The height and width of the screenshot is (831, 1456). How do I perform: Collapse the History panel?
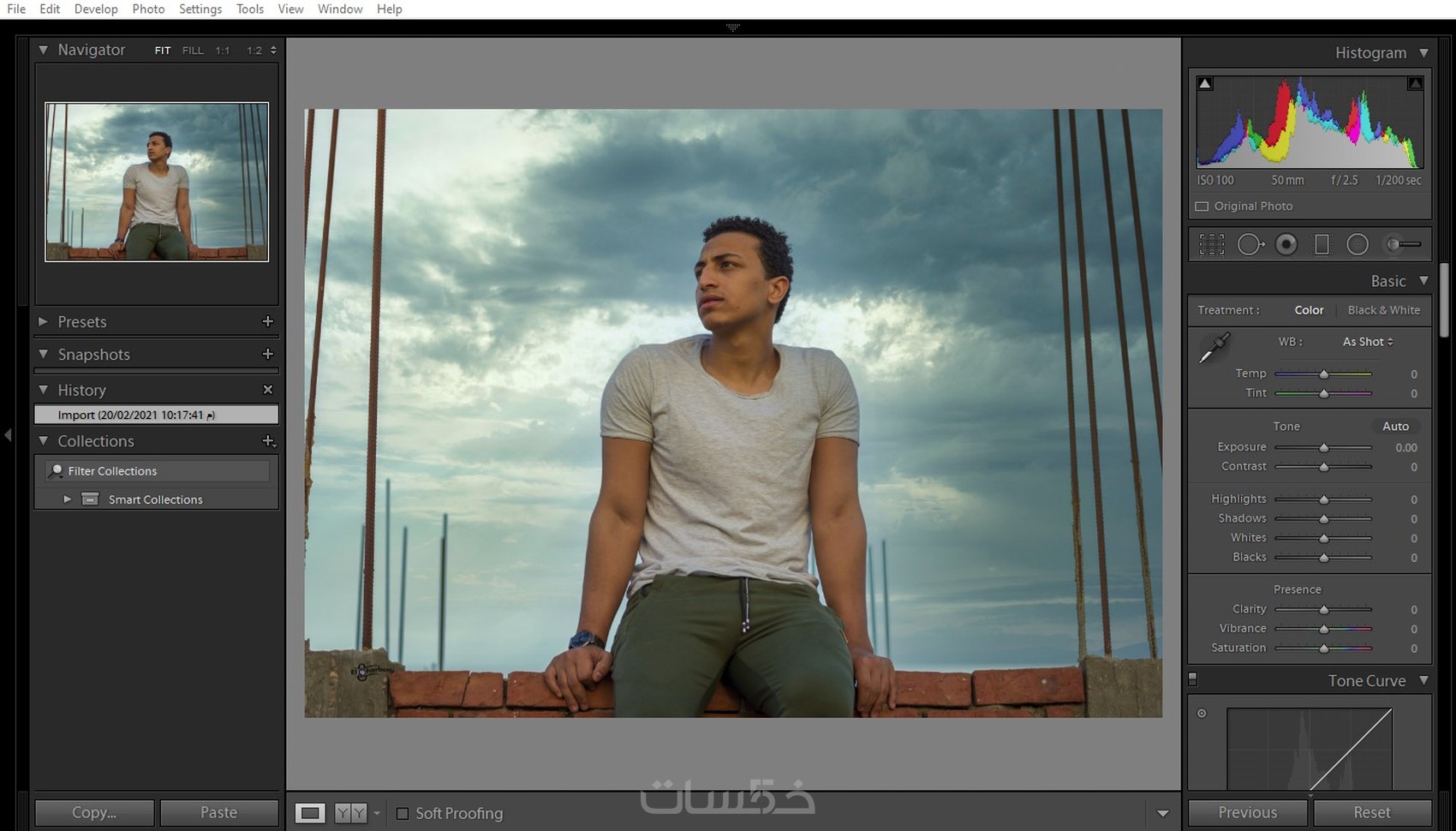click(x=43, y=390)
